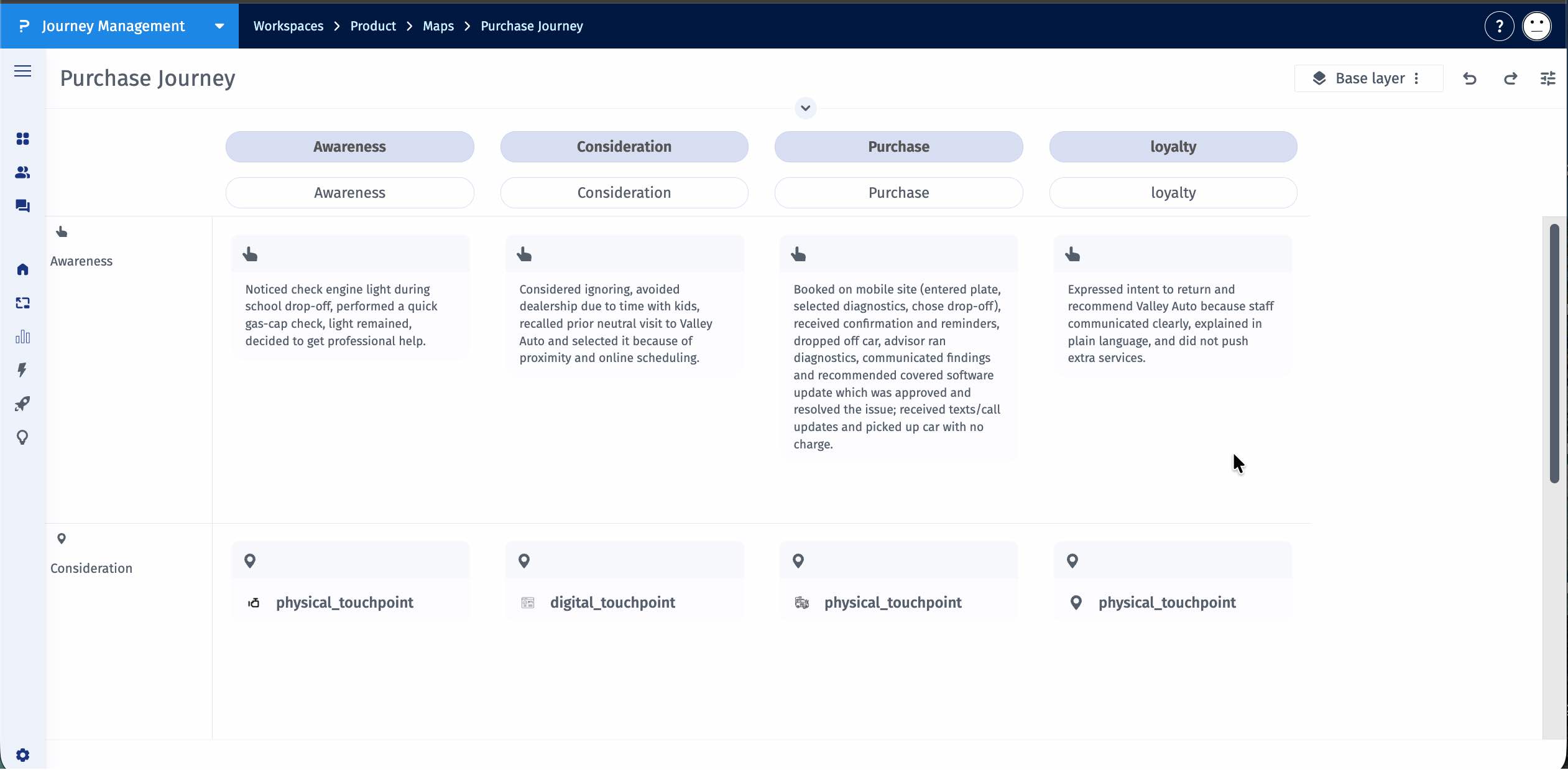Open the bar chart analytics sidebar icon

pos(22,336)
